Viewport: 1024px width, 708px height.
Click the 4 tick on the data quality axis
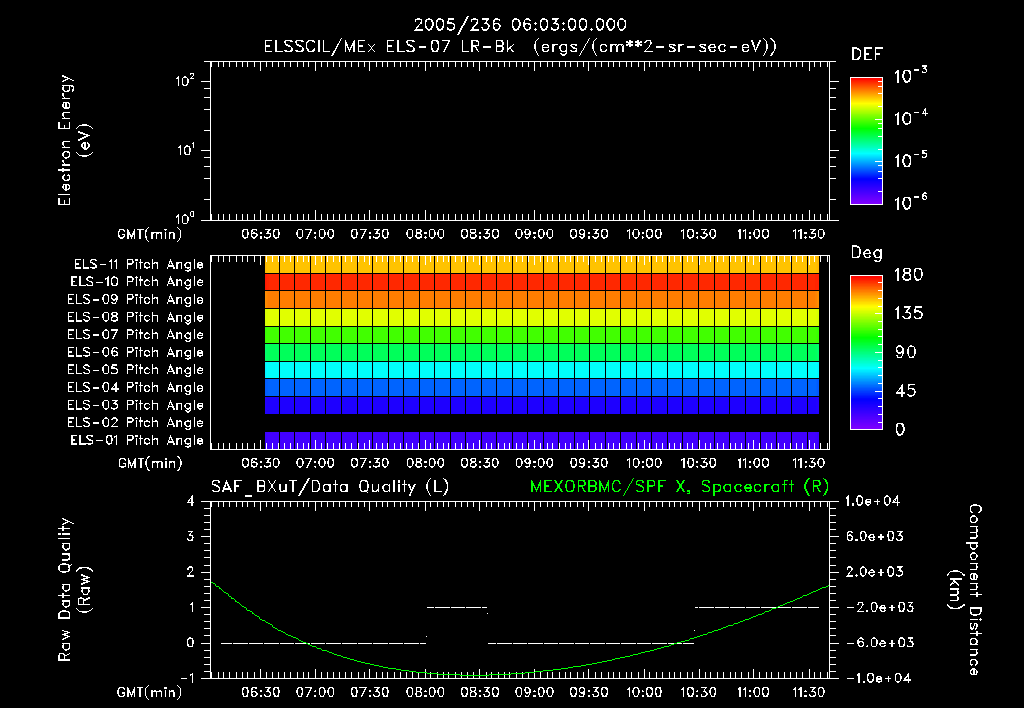(x=191, y=501)
